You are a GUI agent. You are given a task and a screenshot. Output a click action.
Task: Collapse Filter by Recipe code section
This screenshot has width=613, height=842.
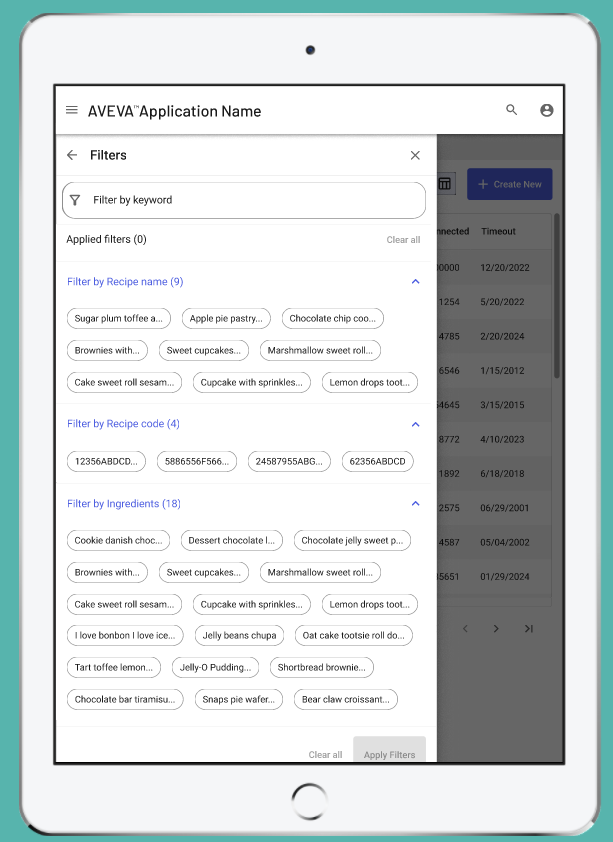[415, 424]
